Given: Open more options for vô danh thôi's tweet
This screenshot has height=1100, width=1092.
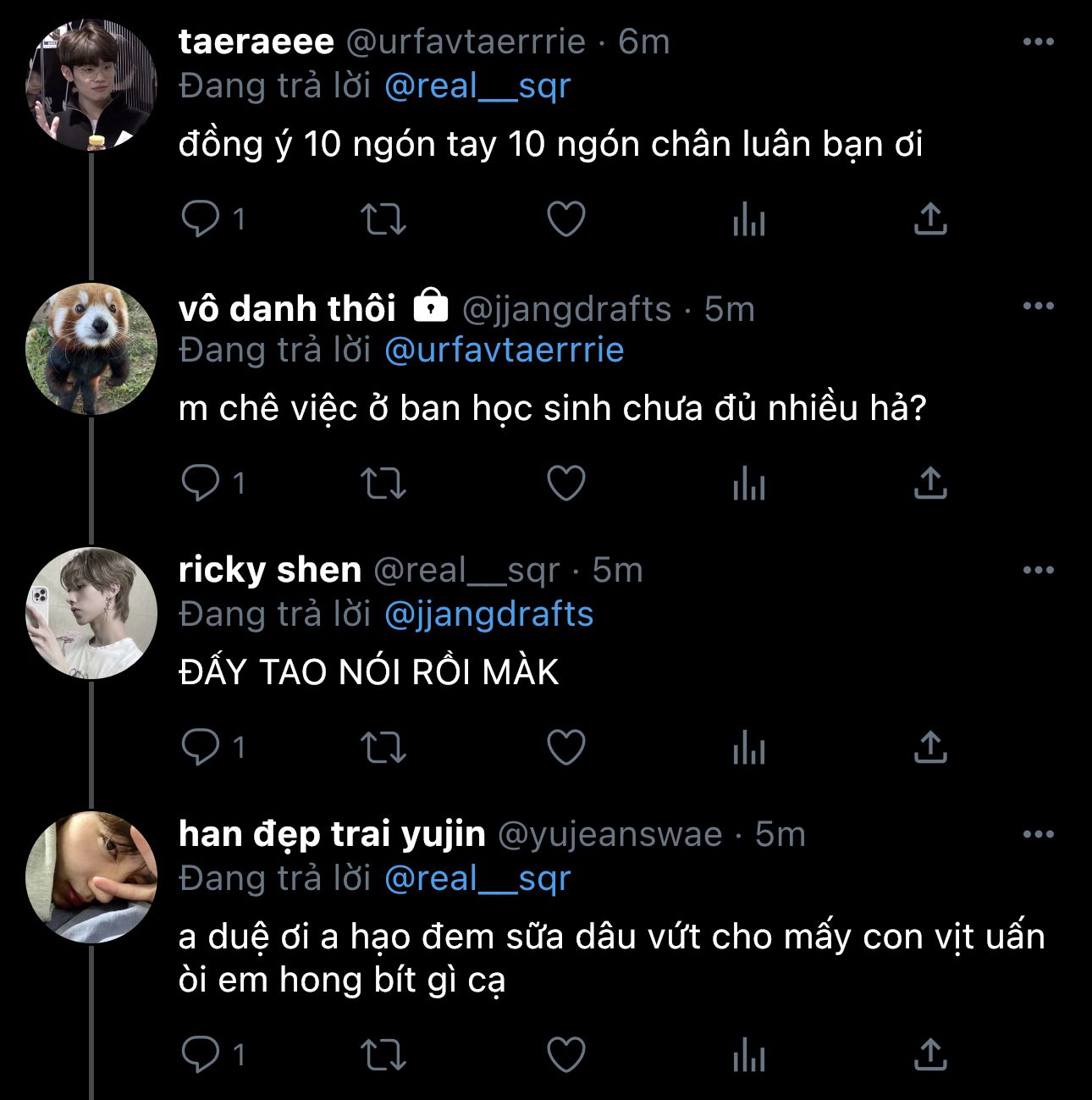Looking at the screenshot, I should point(1038,306).
